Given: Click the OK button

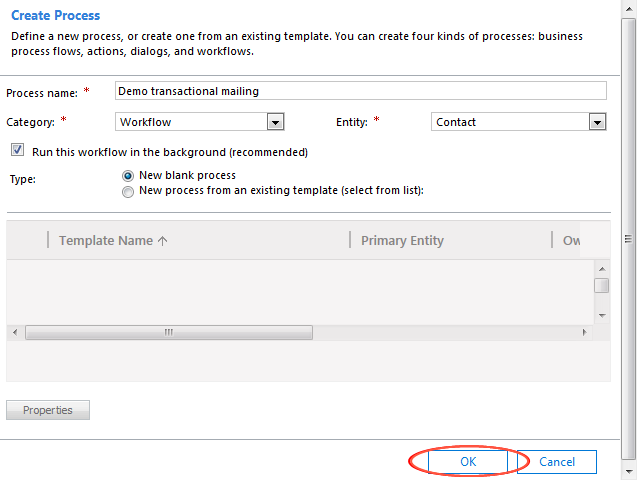Looking at the screenshot, I should [x=468, y=461].
